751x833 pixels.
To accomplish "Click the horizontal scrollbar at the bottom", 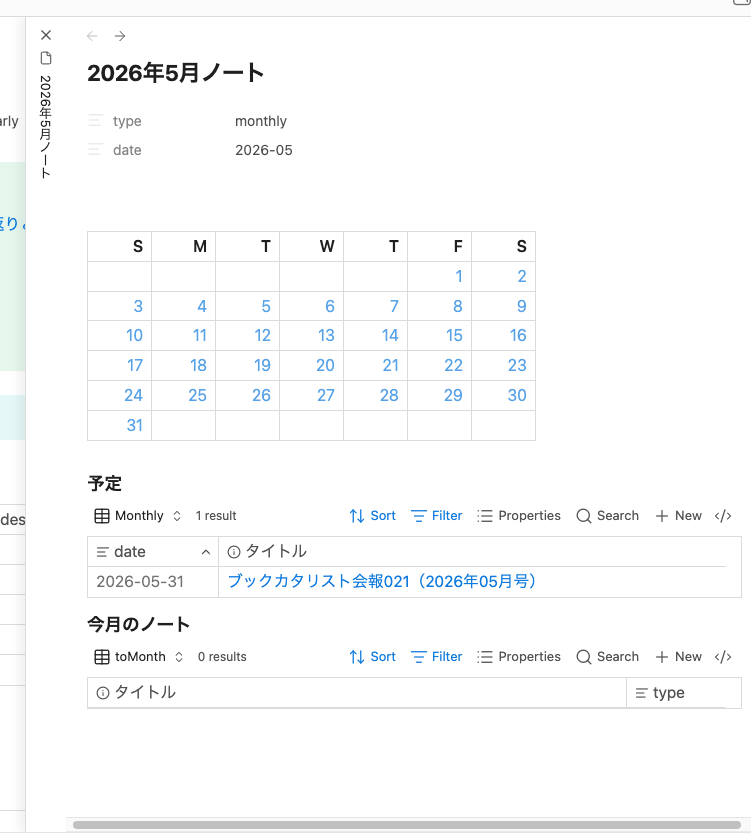I will pyautogui.click(x=407, y=825).
